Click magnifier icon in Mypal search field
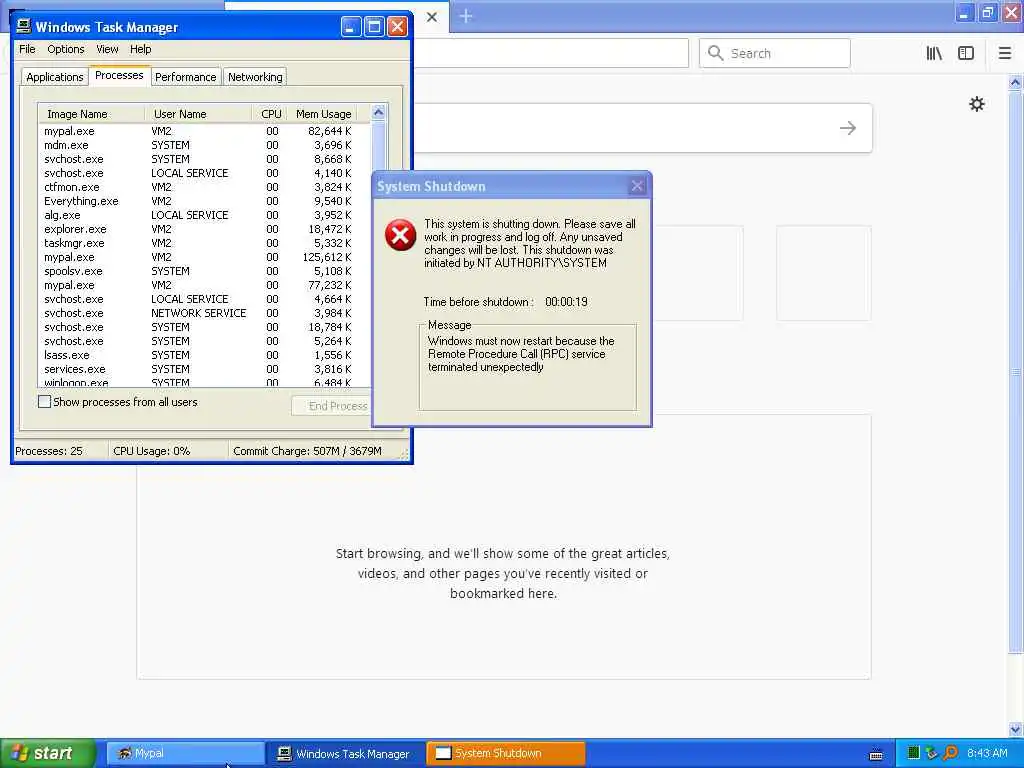This screenshot has width=1024, height=768. [x=716, y=53]
